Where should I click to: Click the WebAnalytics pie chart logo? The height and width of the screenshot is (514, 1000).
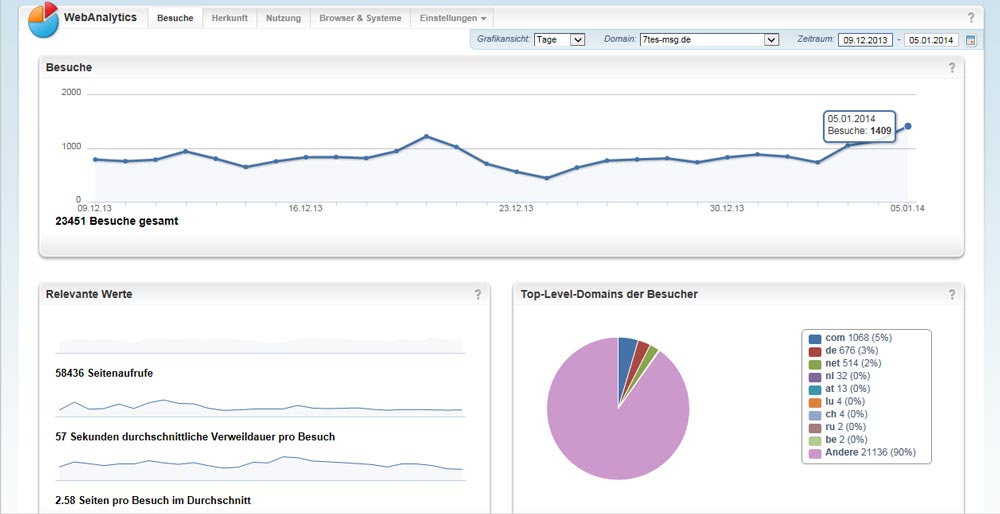coord(43,20)
